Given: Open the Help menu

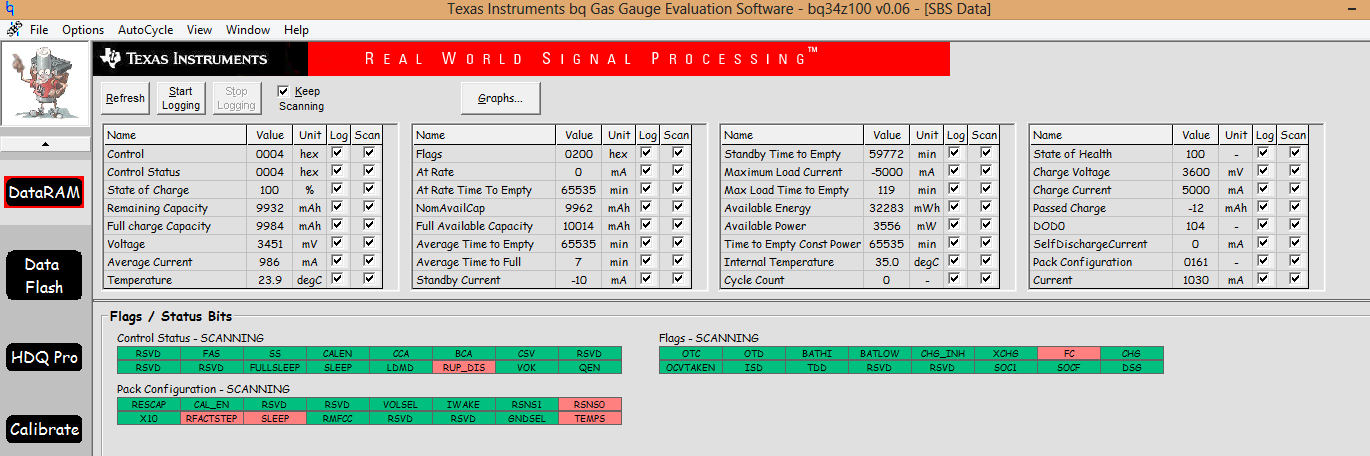Looking at the screenshot, I should (x=296, y=30).
